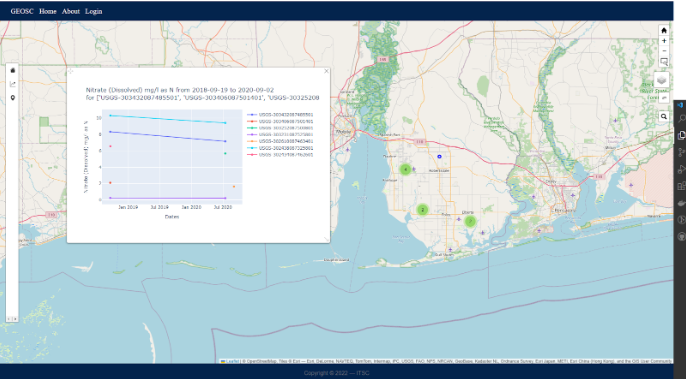
Task: Click the small curved arrow map control
Action: tap(664, 98)
